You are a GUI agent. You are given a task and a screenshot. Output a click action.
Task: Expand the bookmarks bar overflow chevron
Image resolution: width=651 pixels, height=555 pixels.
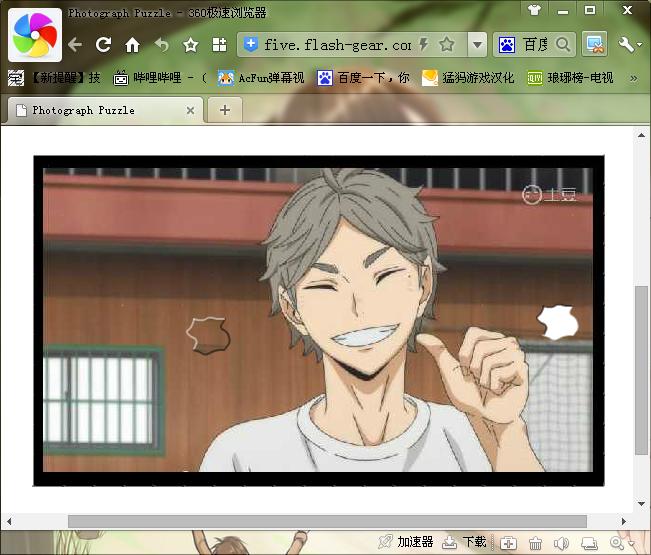click(x=633, y=77)
